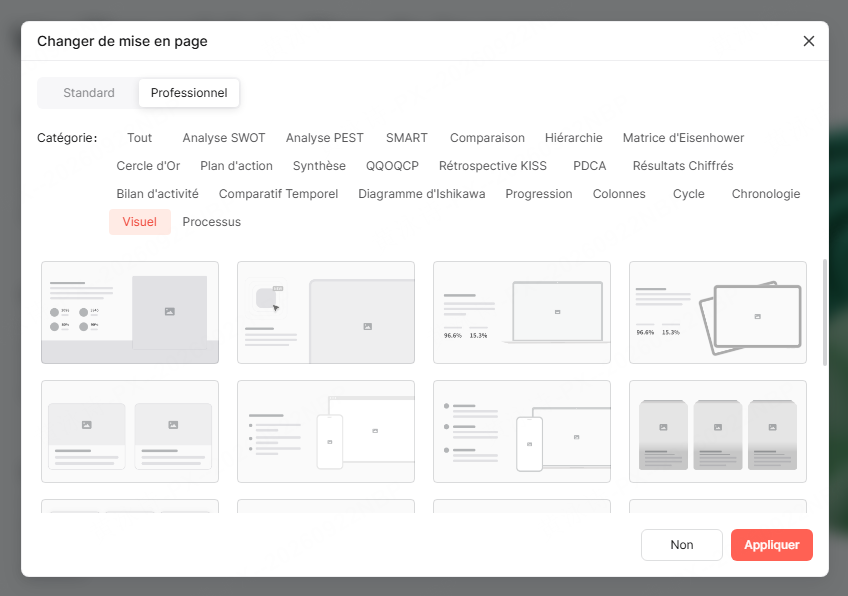
Task: Pick the PDCA category
Action: 589,166
